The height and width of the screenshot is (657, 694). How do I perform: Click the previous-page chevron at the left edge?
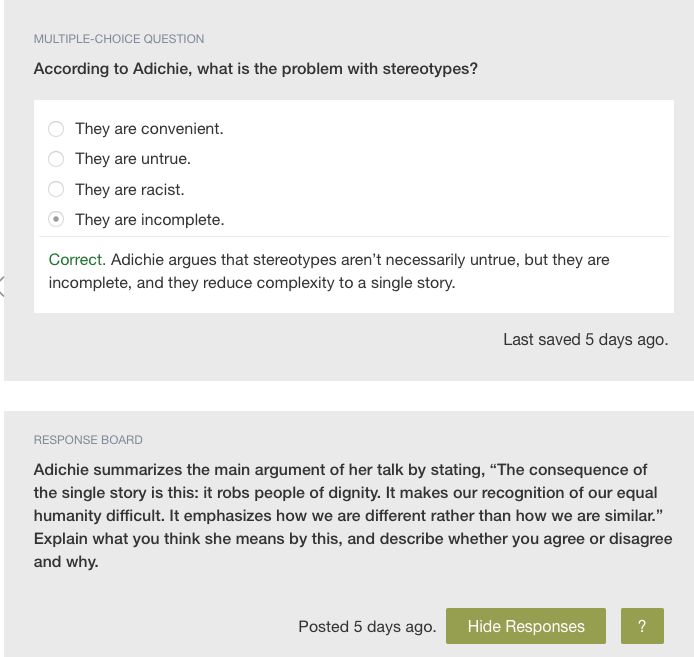[2, 286]
